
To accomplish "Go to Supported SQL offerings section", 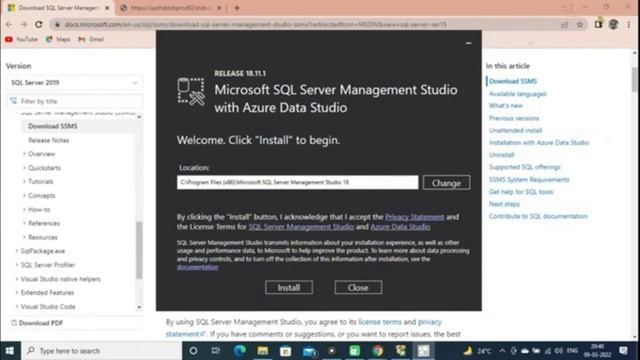I will tap(524, 167).
